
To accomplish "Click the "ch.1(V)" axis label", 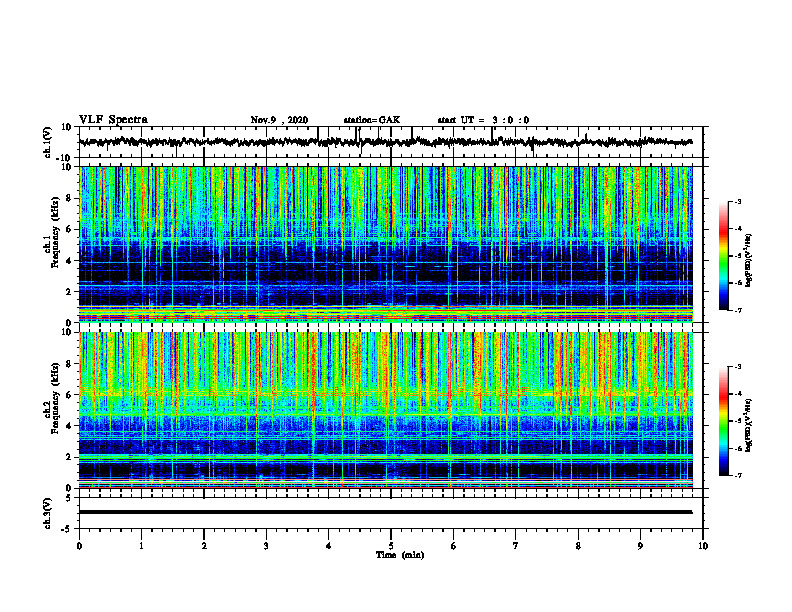I will tap(48, 142).
